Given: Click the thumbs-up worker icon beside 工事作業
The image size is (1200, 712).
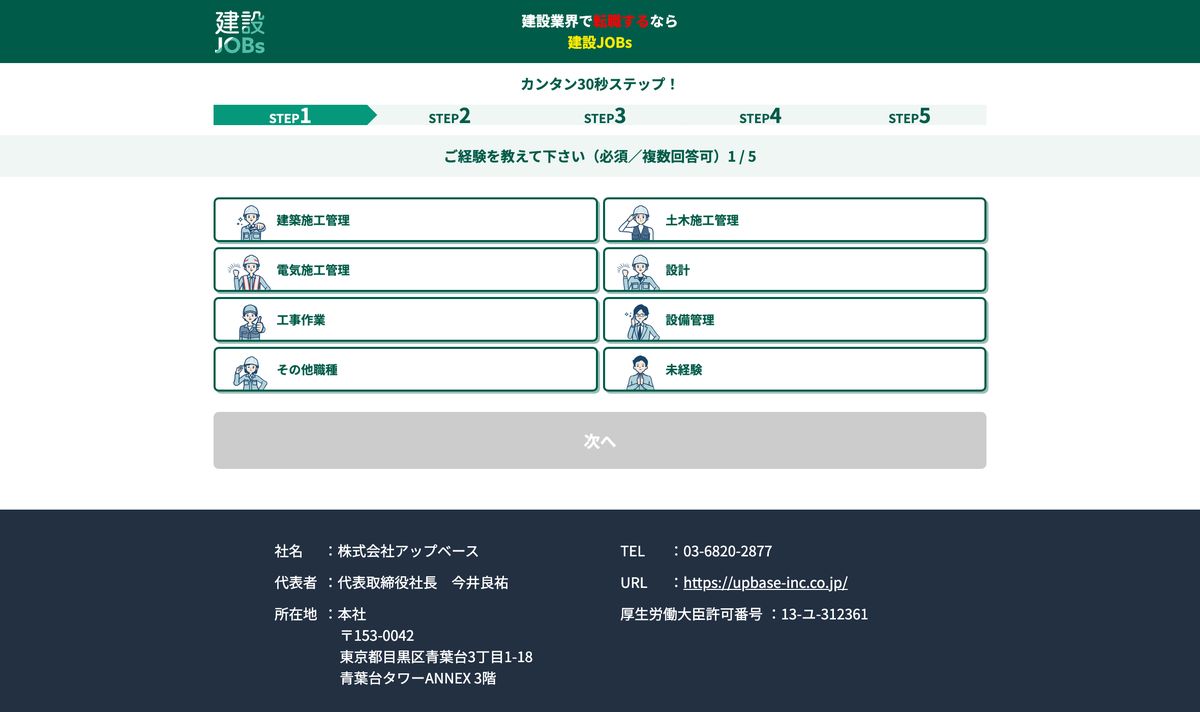Looking at the screenshot, I should tap(250, 321).
